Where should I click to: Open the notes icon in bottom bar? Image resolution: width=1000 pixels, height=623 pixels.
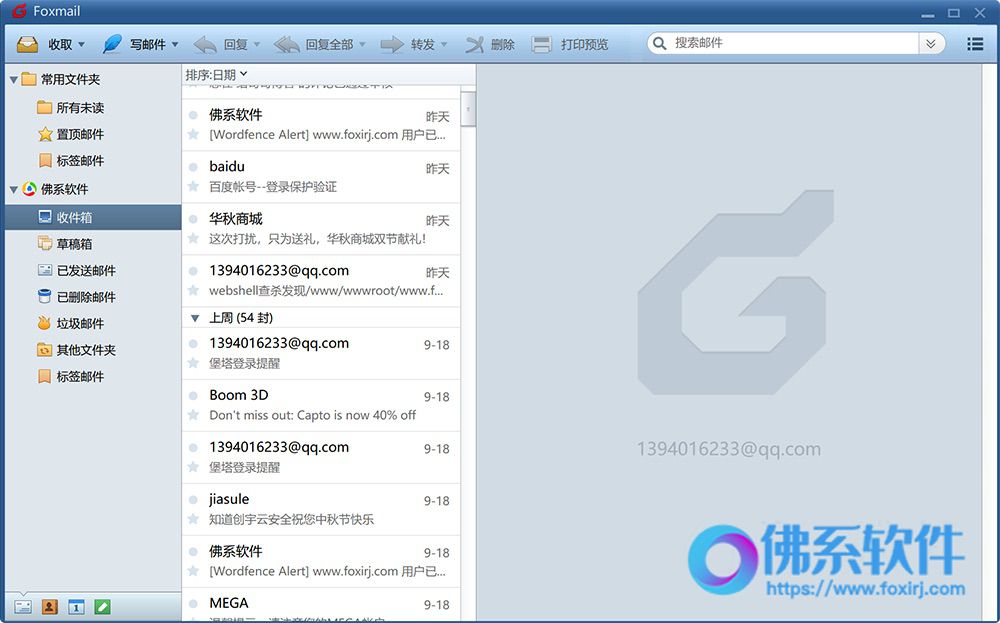pyautogui.click(x=102, y=606)
